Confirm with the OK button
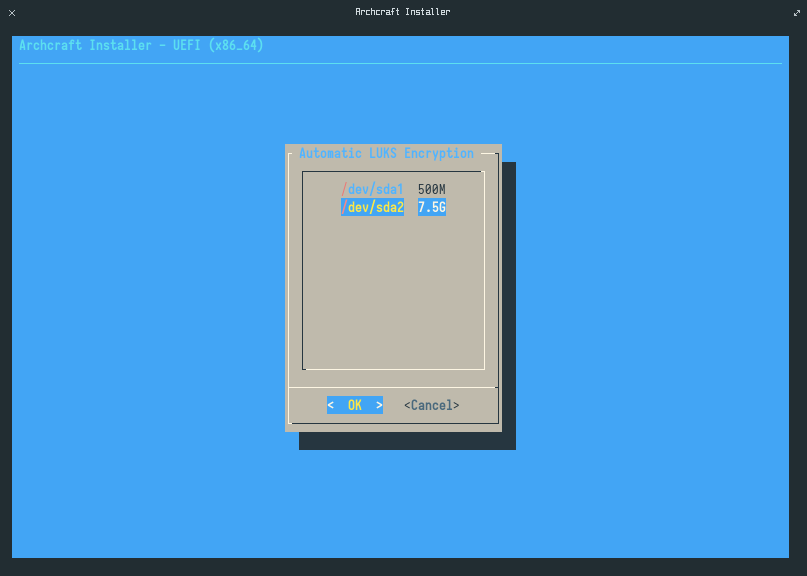 355,405
